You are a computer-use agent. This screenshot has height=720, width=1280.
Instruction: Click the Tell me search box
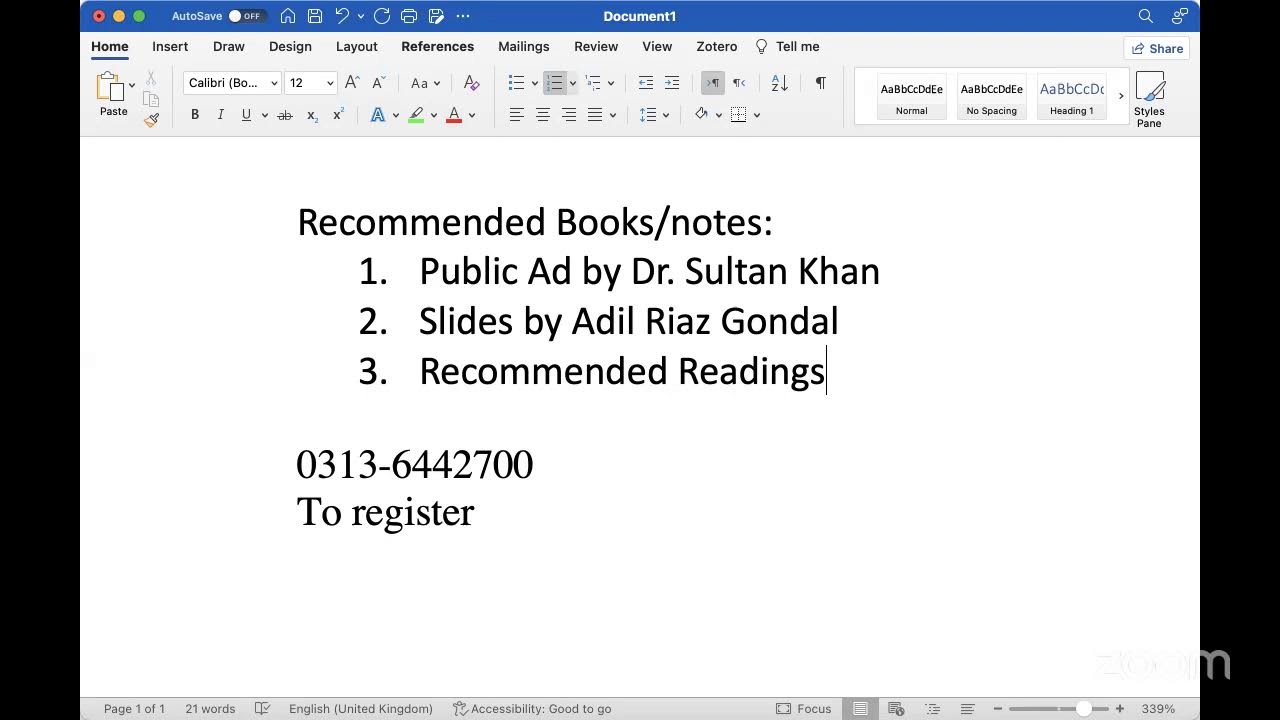(788, 46)
